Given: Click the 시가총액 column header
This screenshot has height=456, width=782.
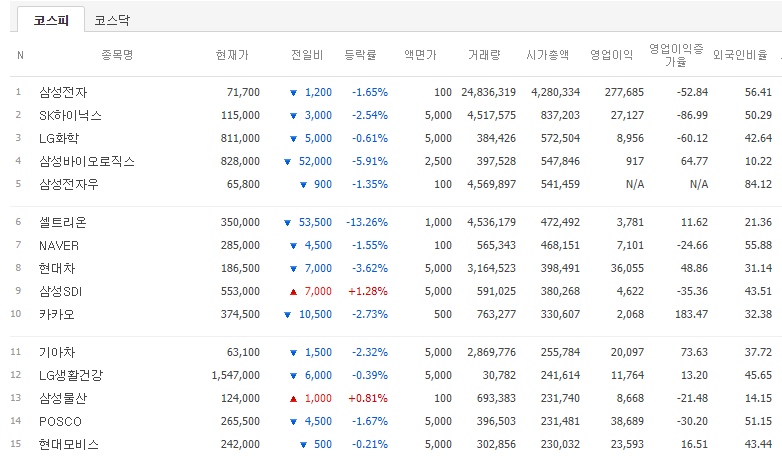Looking at the screenshot, I should coord(548,55).
